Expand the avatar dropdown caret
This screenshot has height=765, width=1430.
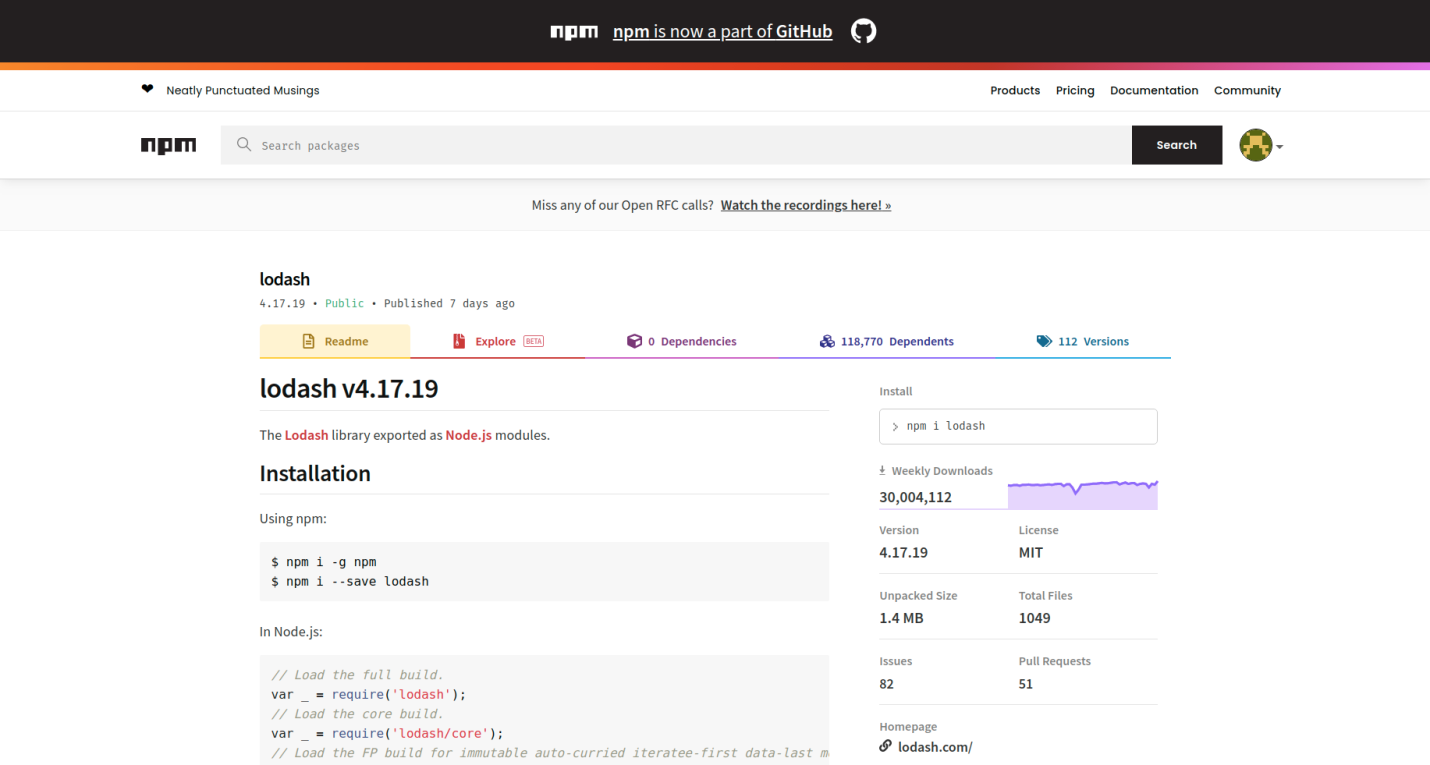[x=1280, y=147]
